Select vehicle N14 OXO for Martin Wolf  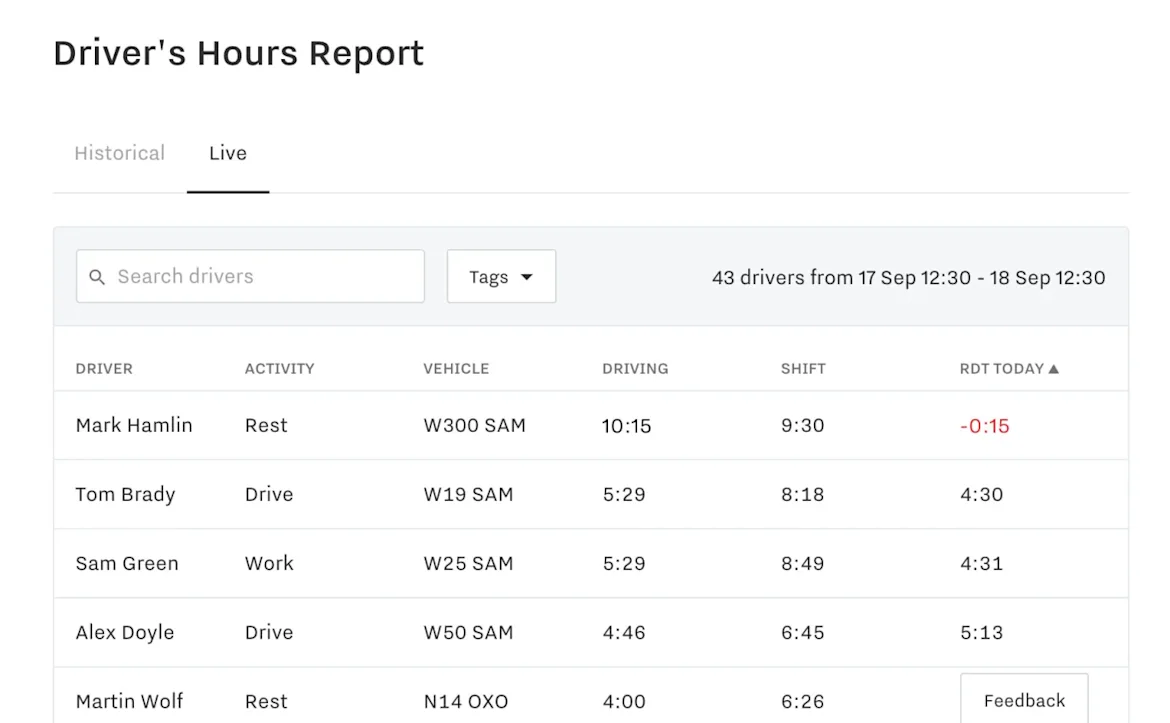pos(466,701)
